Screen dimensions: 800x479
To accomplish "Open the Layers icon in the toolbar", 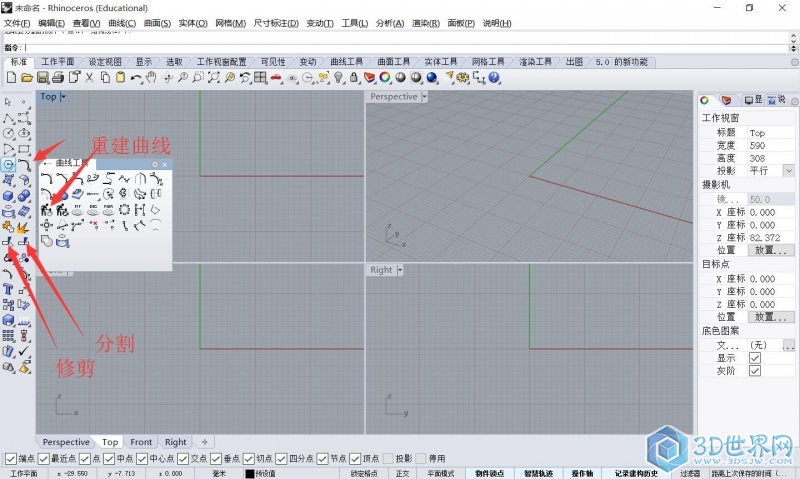I will 369,78.
